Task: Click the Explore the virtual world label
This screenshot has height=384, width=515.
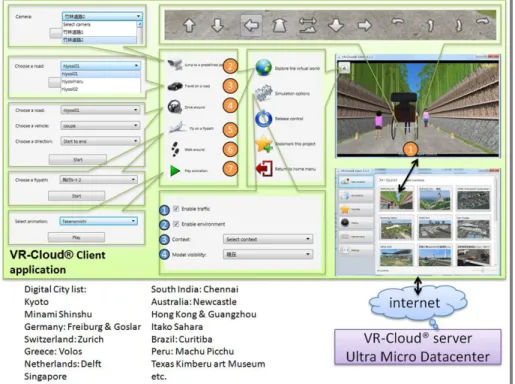Action: pos(297,68)
